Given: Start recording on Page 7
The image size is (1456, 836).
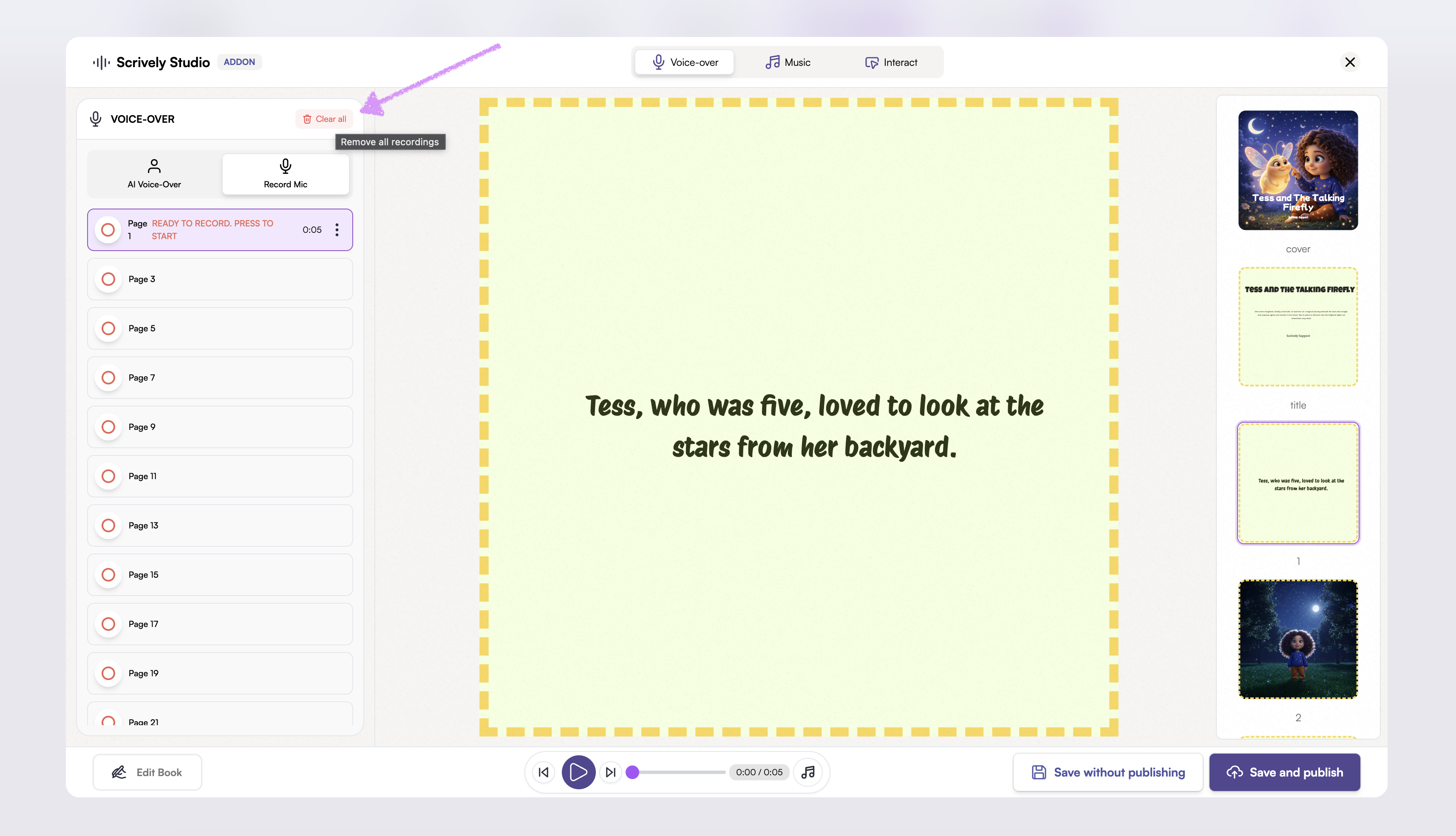Looking at the screenshot, I should [x=108, y=378].
